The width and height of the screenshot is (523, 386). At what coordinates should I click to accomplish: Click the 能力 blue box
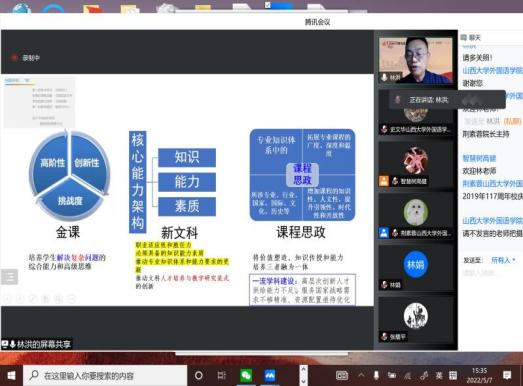187,182
